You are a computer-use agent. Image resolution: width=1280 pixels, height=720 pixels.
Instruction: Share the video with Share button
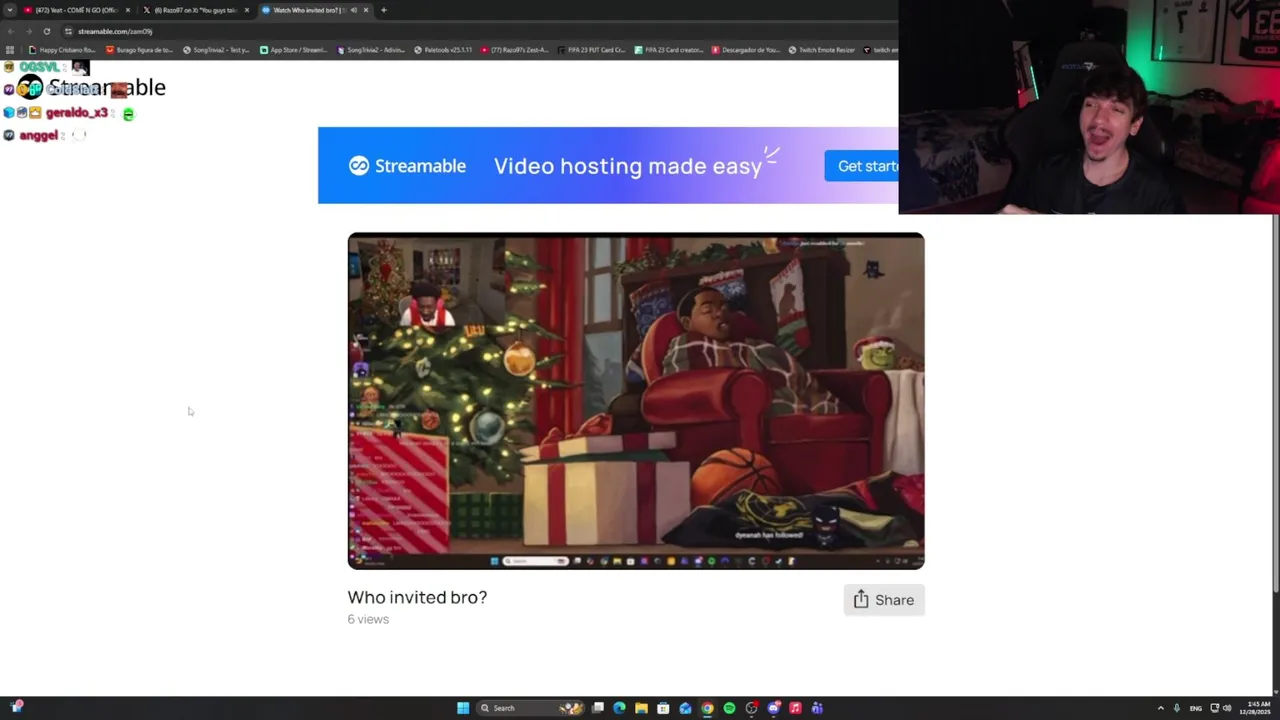coord(884,600)
